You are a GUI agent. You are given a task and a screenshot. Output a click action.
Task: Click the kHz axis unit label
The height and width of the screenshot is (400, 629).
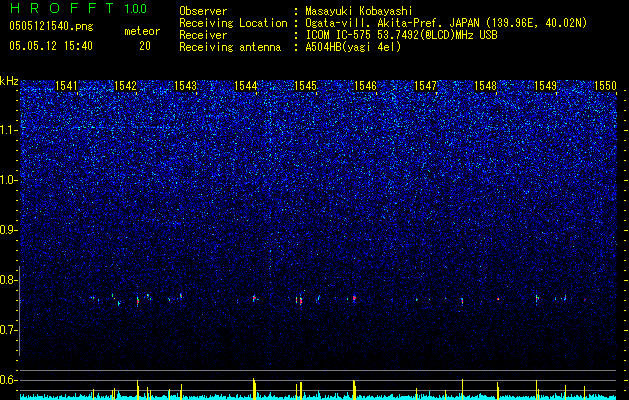pos(9,81)
